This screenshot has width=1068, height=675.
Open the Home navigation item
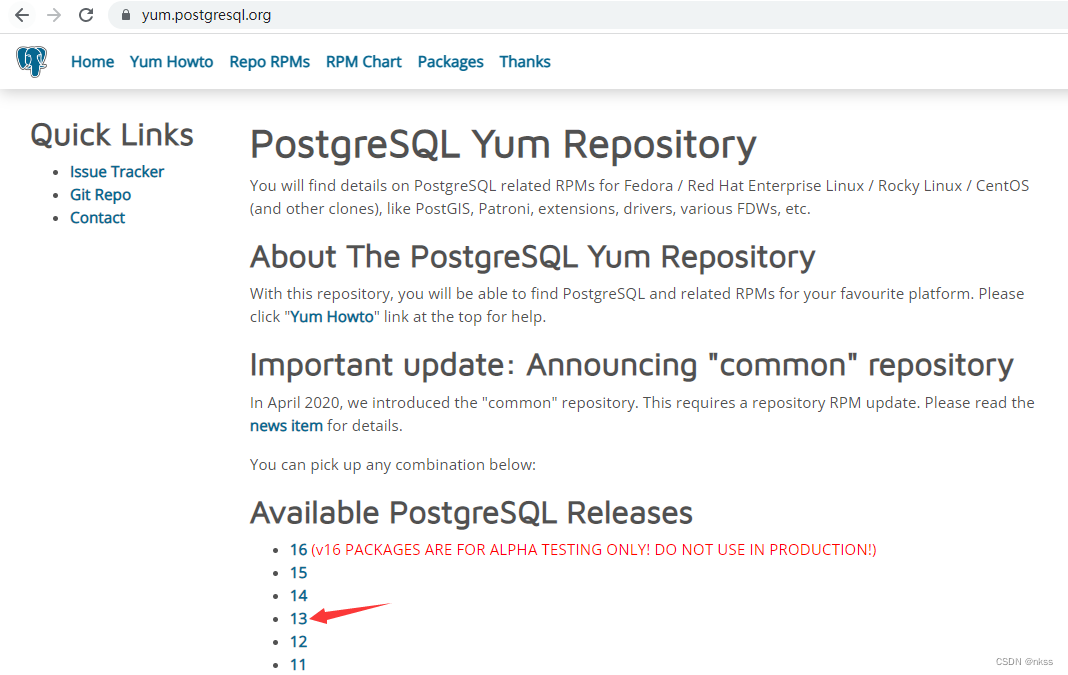tap(93, 62)
